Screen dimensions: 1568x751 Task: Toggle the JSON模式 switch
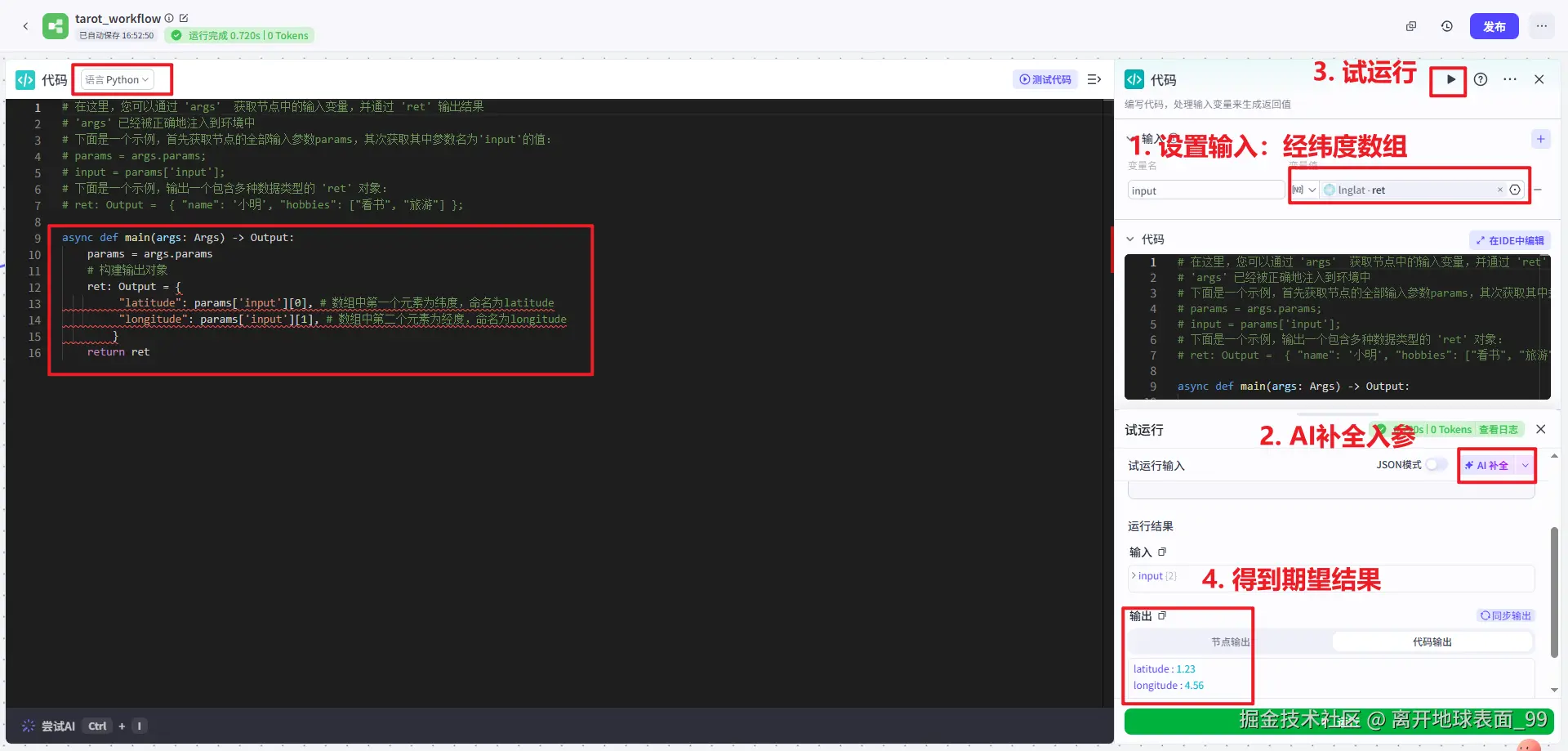coord(1437,464)
